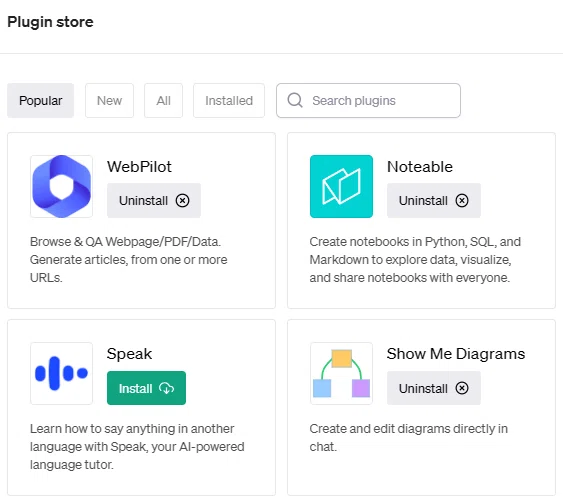Click the search magnifier icon

pyautogui.click(x=295, y=100)
